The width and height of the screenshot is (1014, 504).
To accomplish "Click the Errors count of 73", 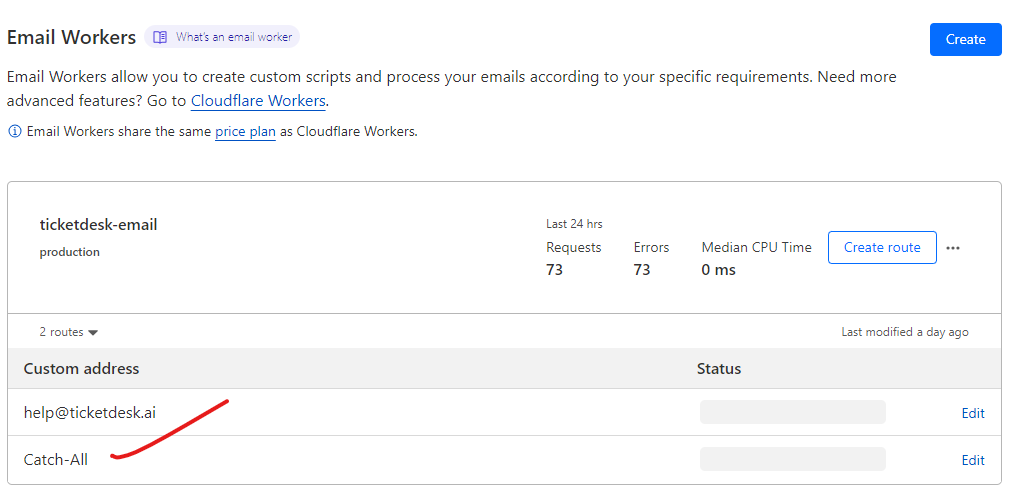I will pos(642,270).
